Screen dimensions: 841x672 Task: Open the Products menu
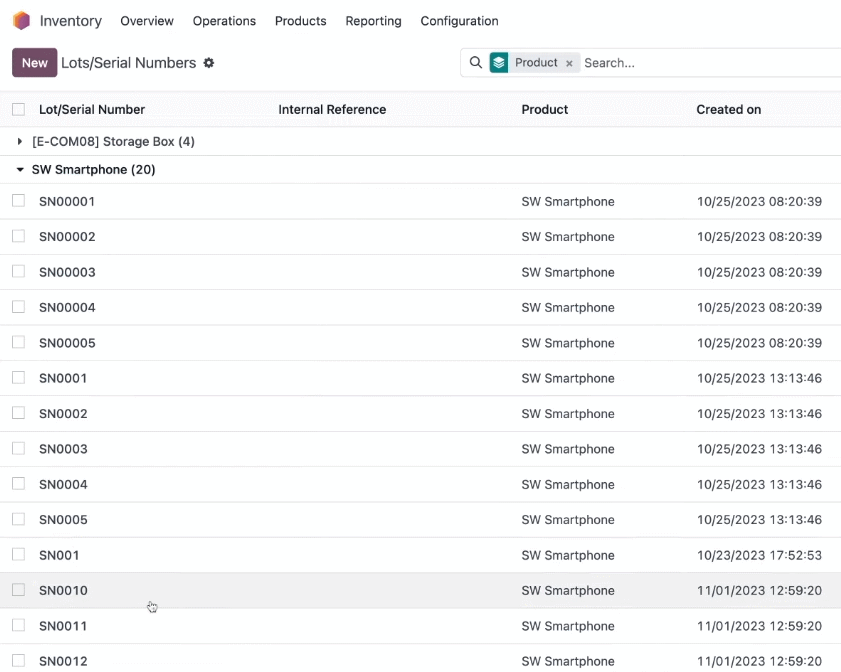tap(300, 21)
